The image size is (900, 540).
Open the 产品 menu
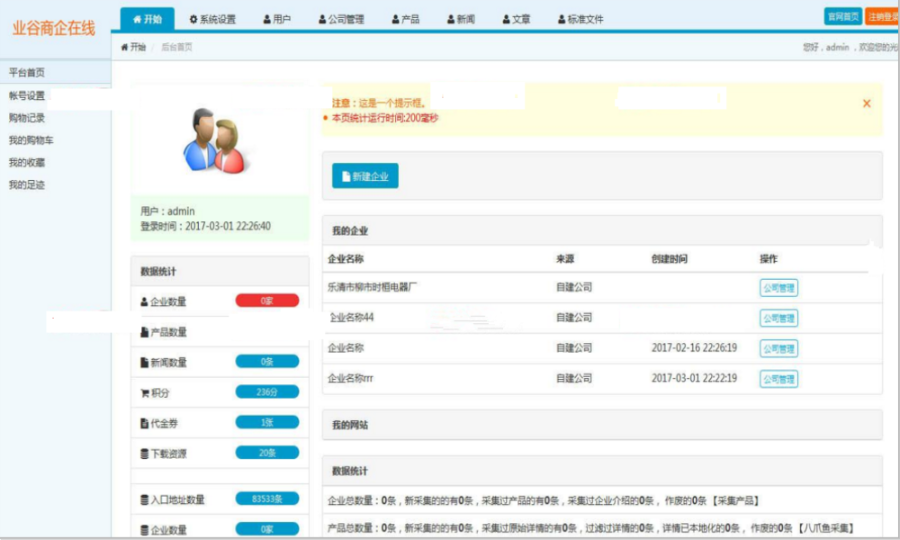[405, 19]
